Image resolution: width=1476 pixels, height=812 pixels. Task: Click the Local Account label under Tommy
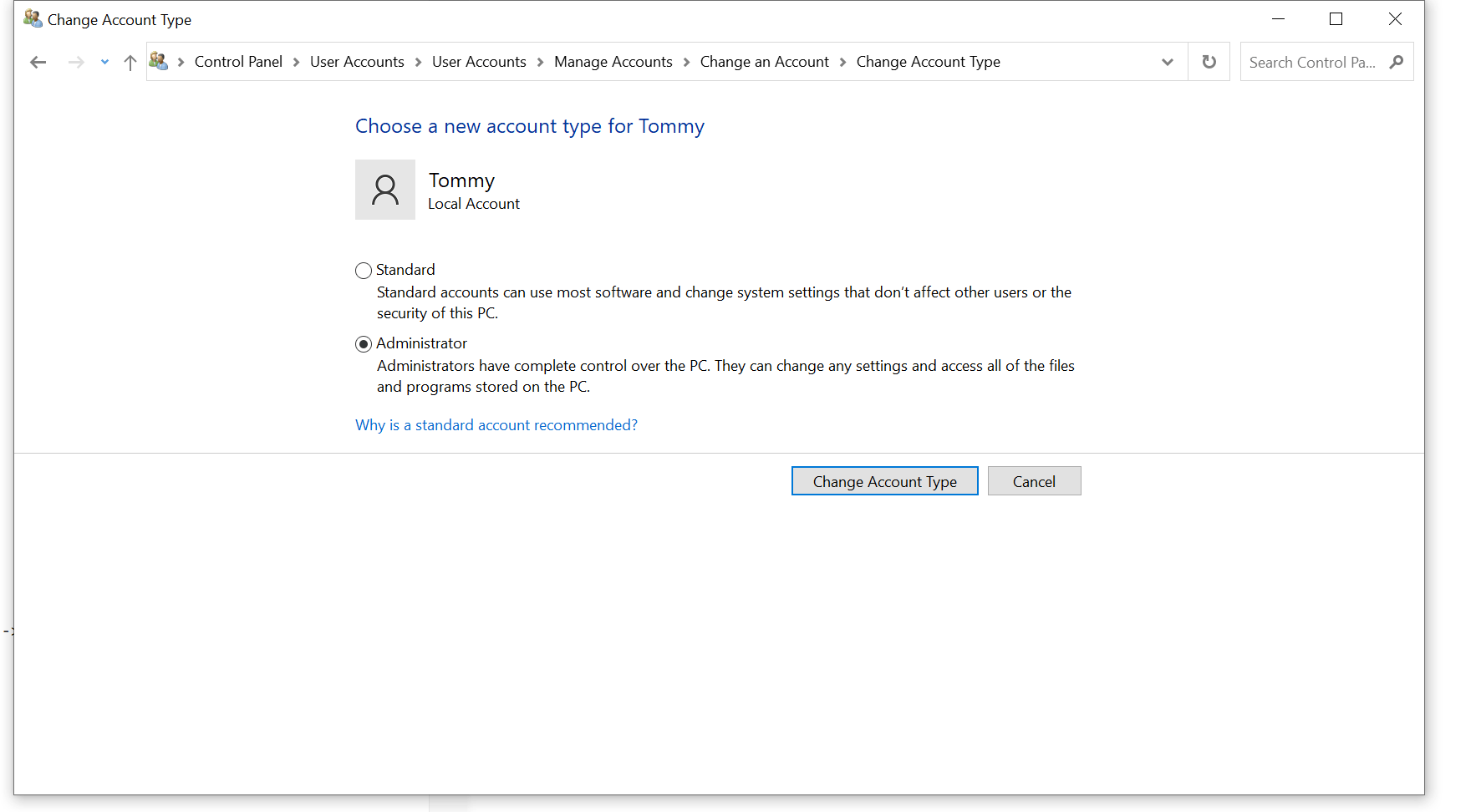tap(474, 204)
